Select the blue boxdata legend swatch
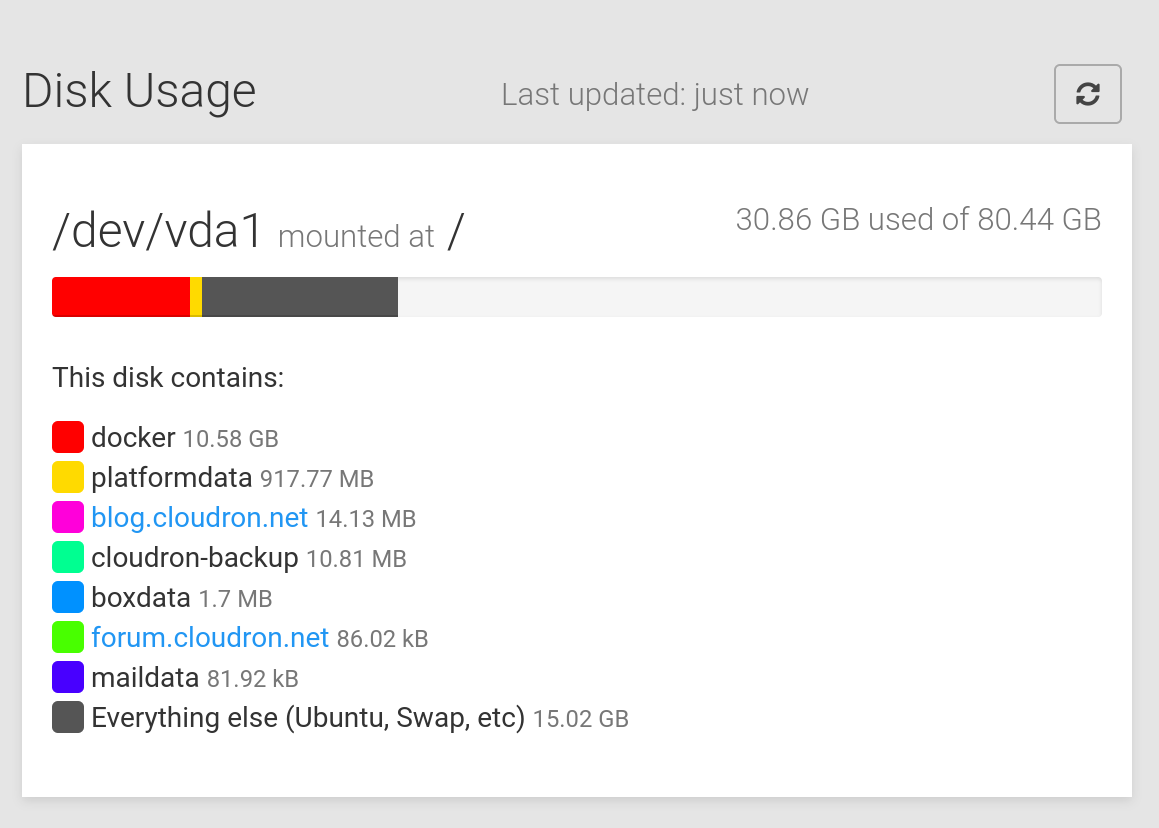The height and width of the screenshot is (828, 1159). [67, 597]
